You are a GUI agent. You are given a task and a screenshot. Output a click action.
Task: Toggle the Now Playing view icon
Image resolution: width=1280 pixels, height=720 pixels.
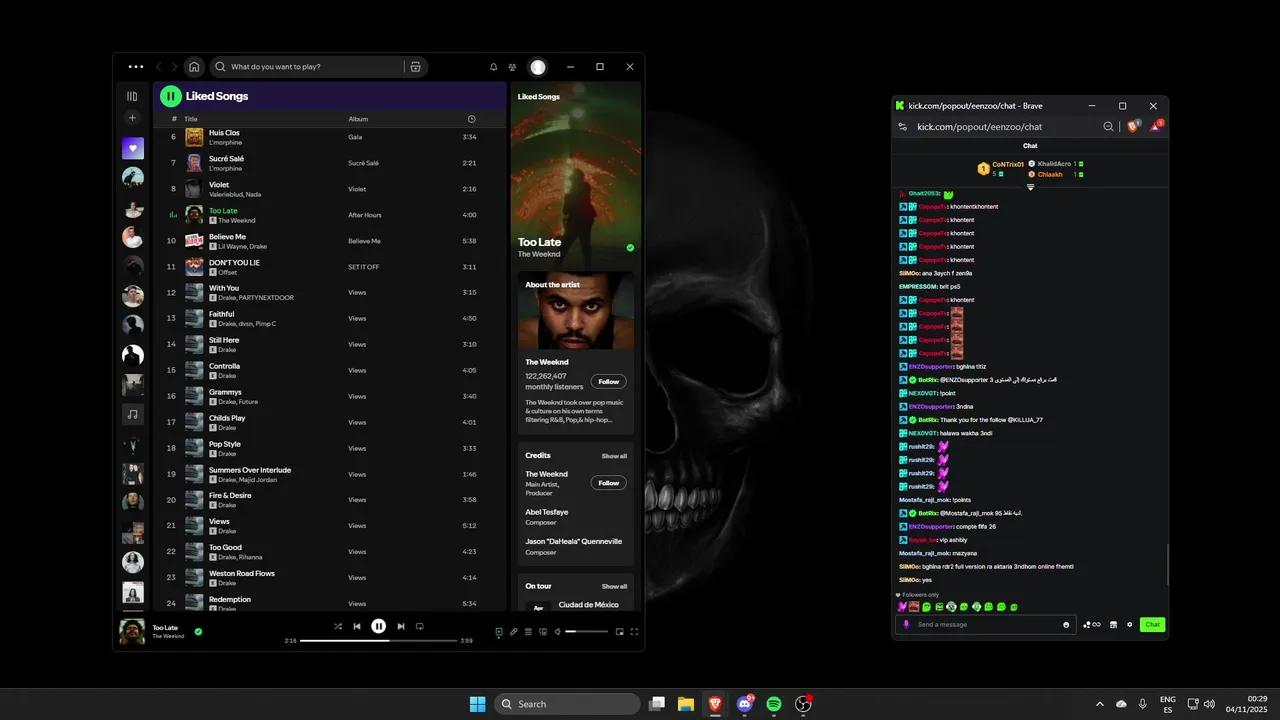[x=499, y=631]
